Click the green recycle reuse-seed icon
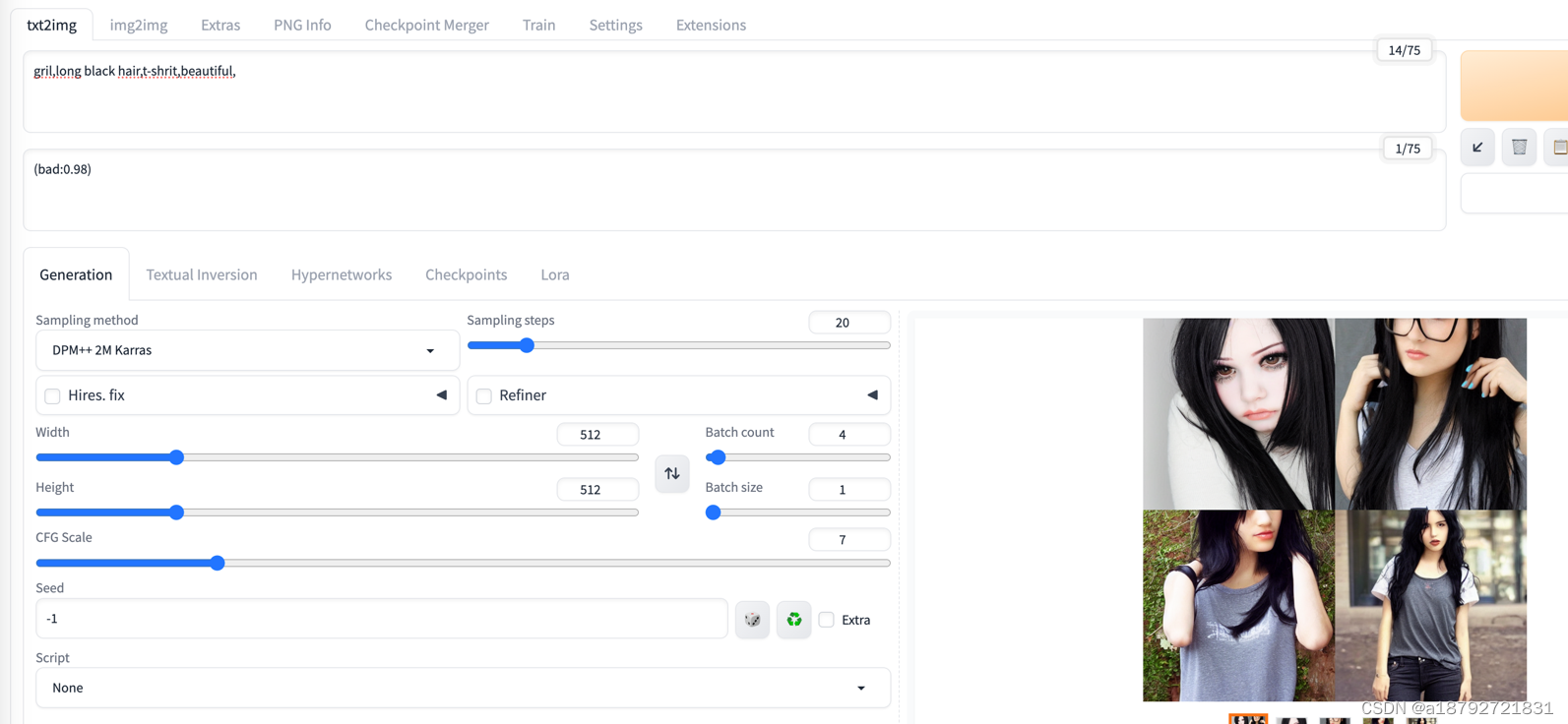 (793, 620)
